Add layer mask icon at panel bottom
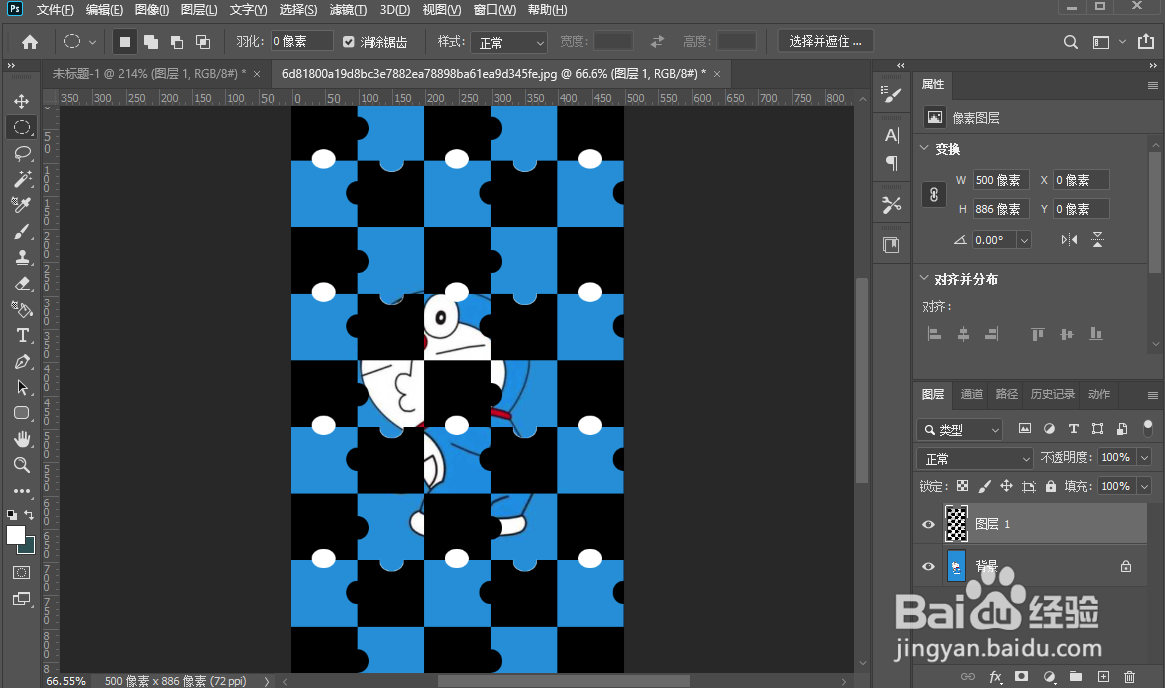This screenshot has width=1165, height=688. point(1022,677)
